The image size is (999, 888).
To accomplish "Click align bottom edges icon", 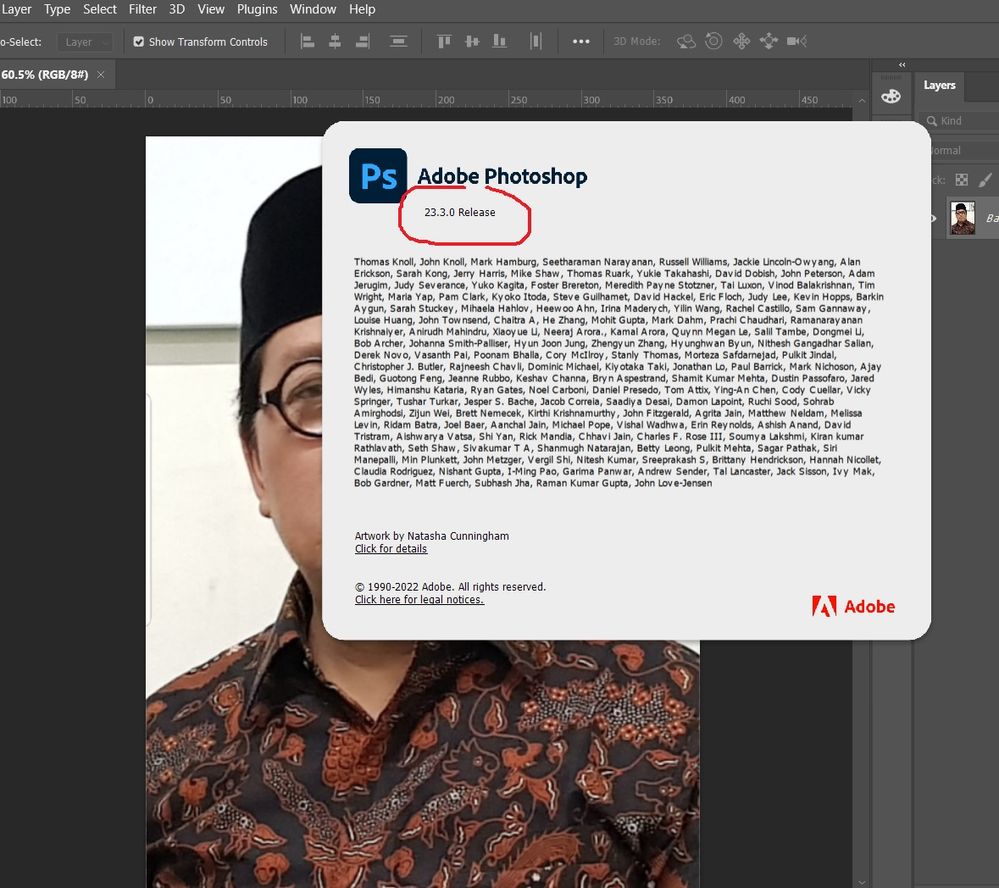I will (500, 42).
